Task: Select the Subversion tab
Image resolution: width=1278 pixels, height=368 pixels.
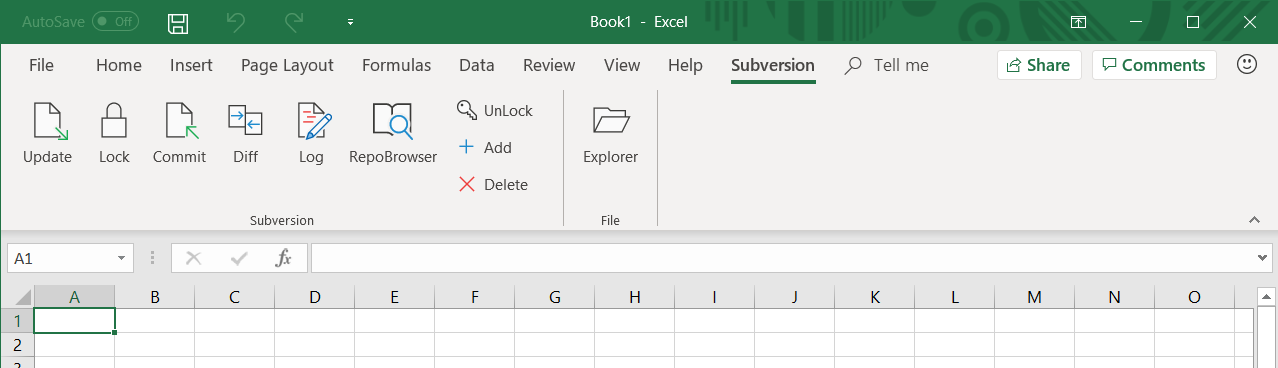Action: pos(773,65)
